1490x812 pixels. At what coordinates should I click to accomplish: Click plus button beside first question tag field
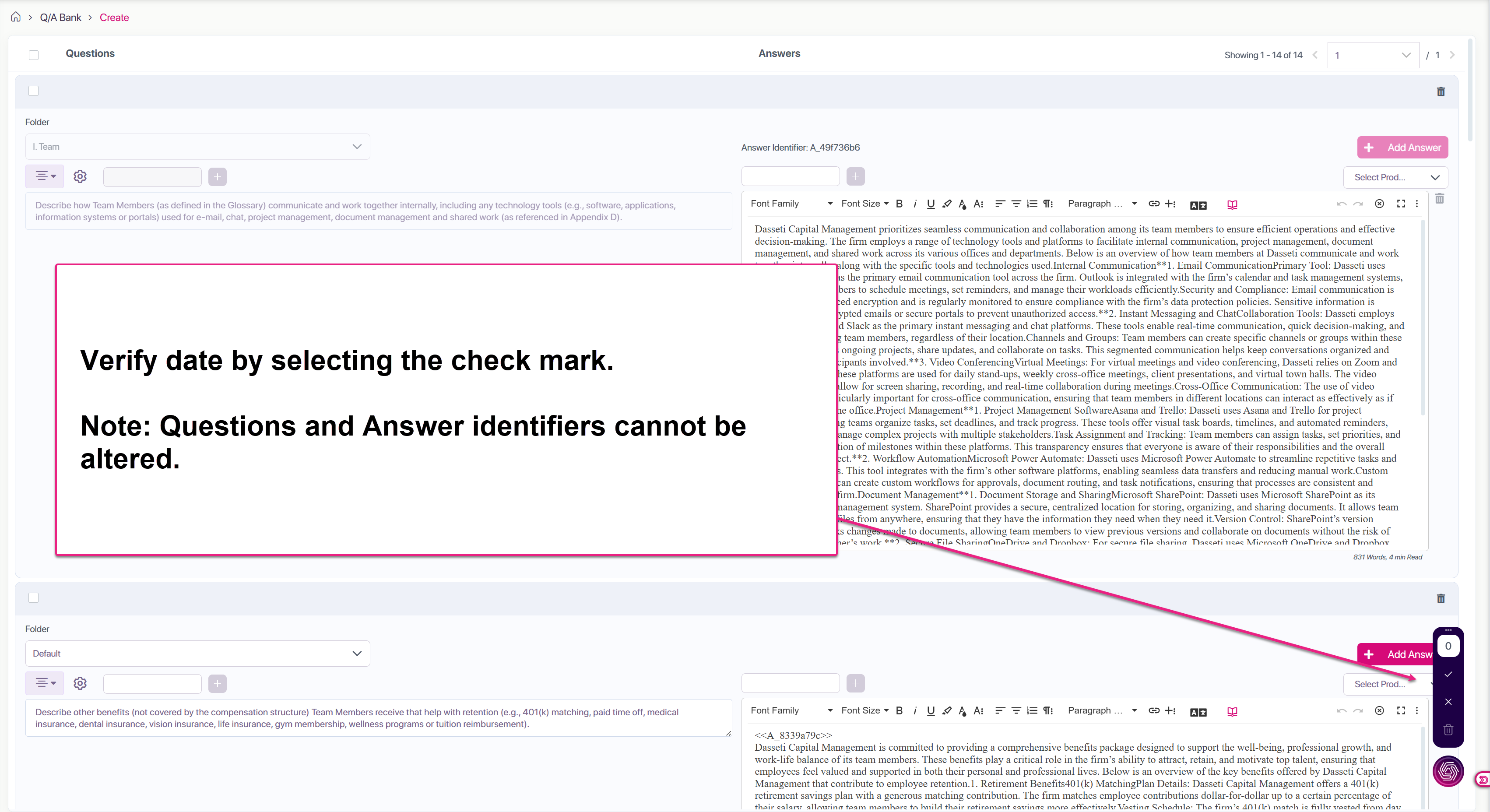tap(218, 176)
